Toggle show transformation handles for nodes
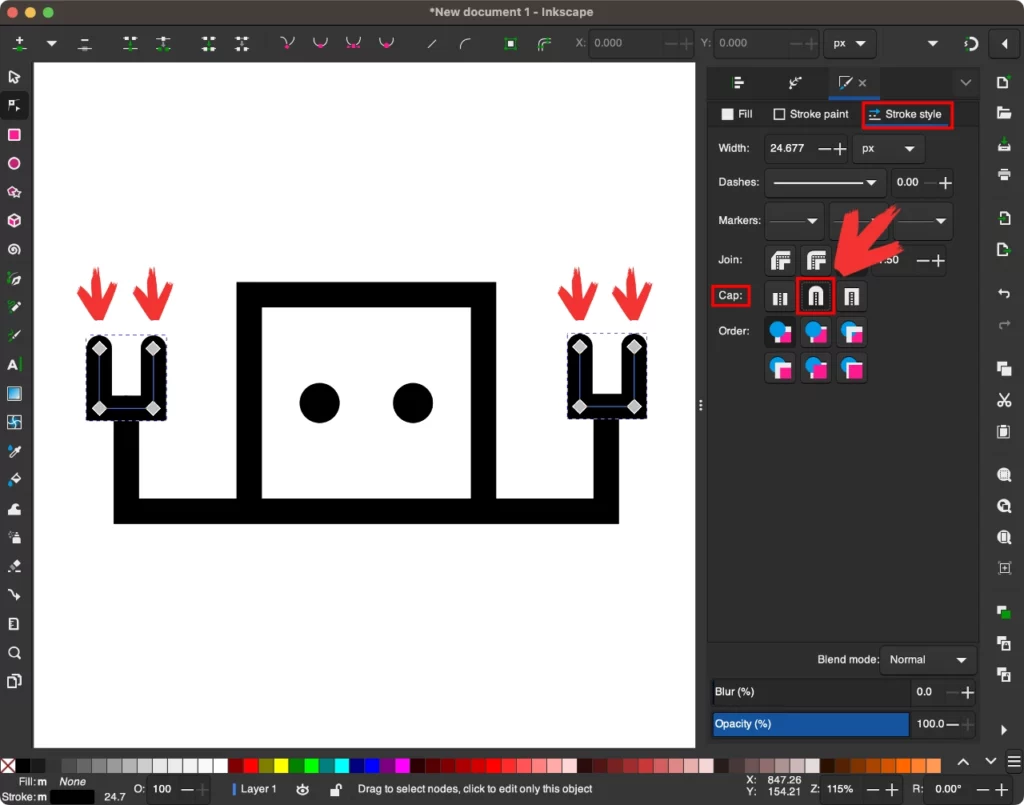Viewport: 1024px width, 805px height. (x=510, y=44)
